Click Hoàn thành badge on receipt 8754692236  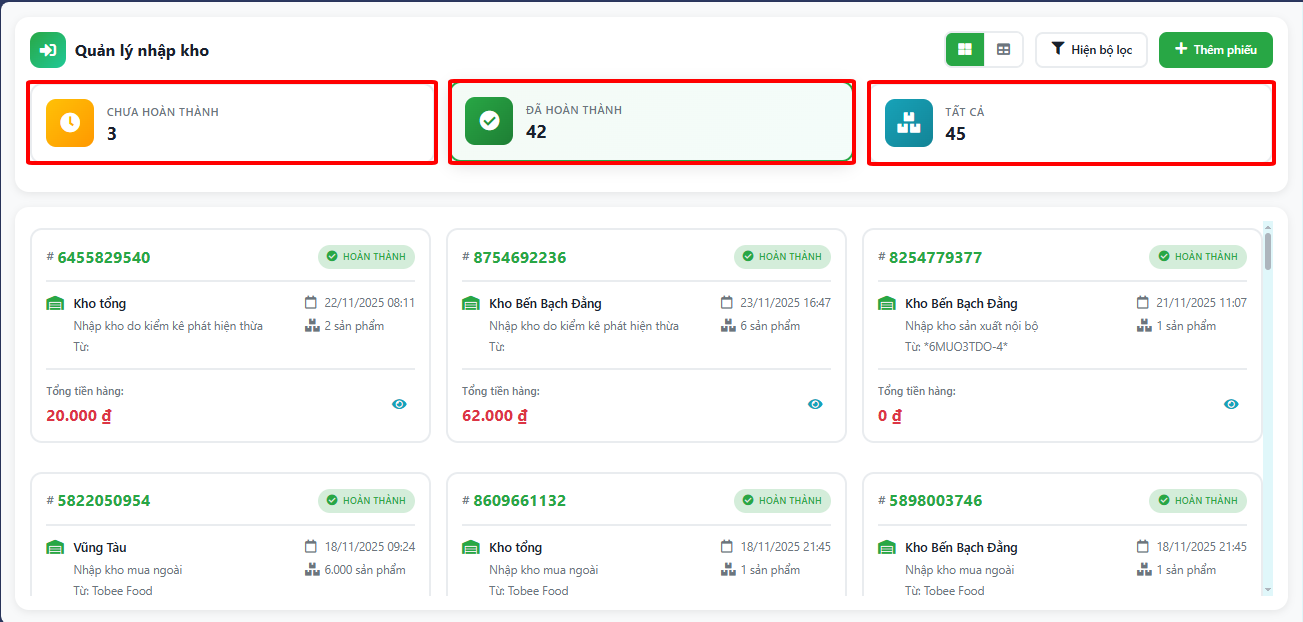click(782, 257)
